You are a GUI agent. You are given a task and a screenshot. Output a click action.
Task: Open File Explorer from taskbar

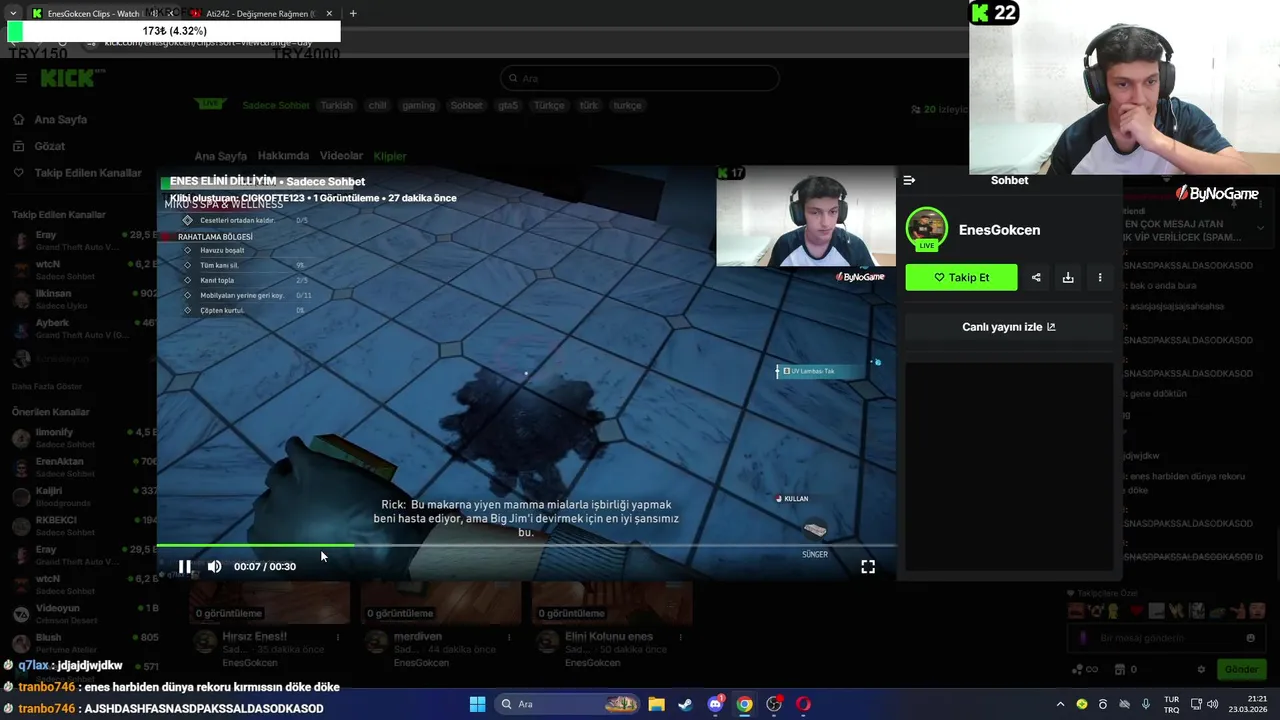click(x=656, y=704)
